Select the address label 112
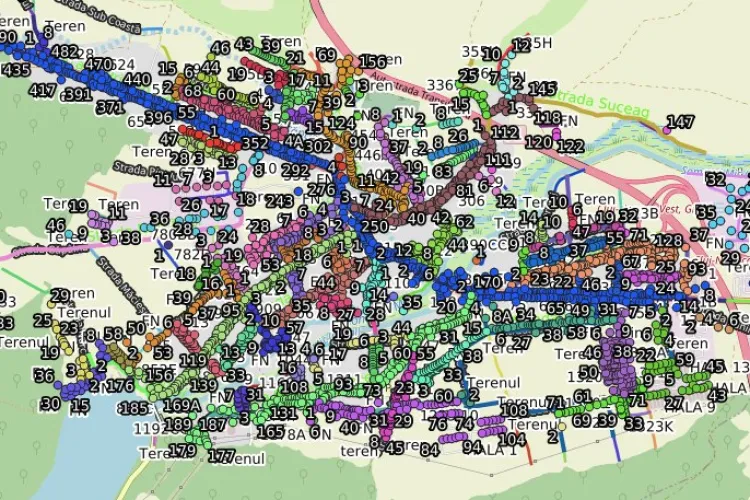This screenshot has height=500, width=750. click(x=505, y=133)
